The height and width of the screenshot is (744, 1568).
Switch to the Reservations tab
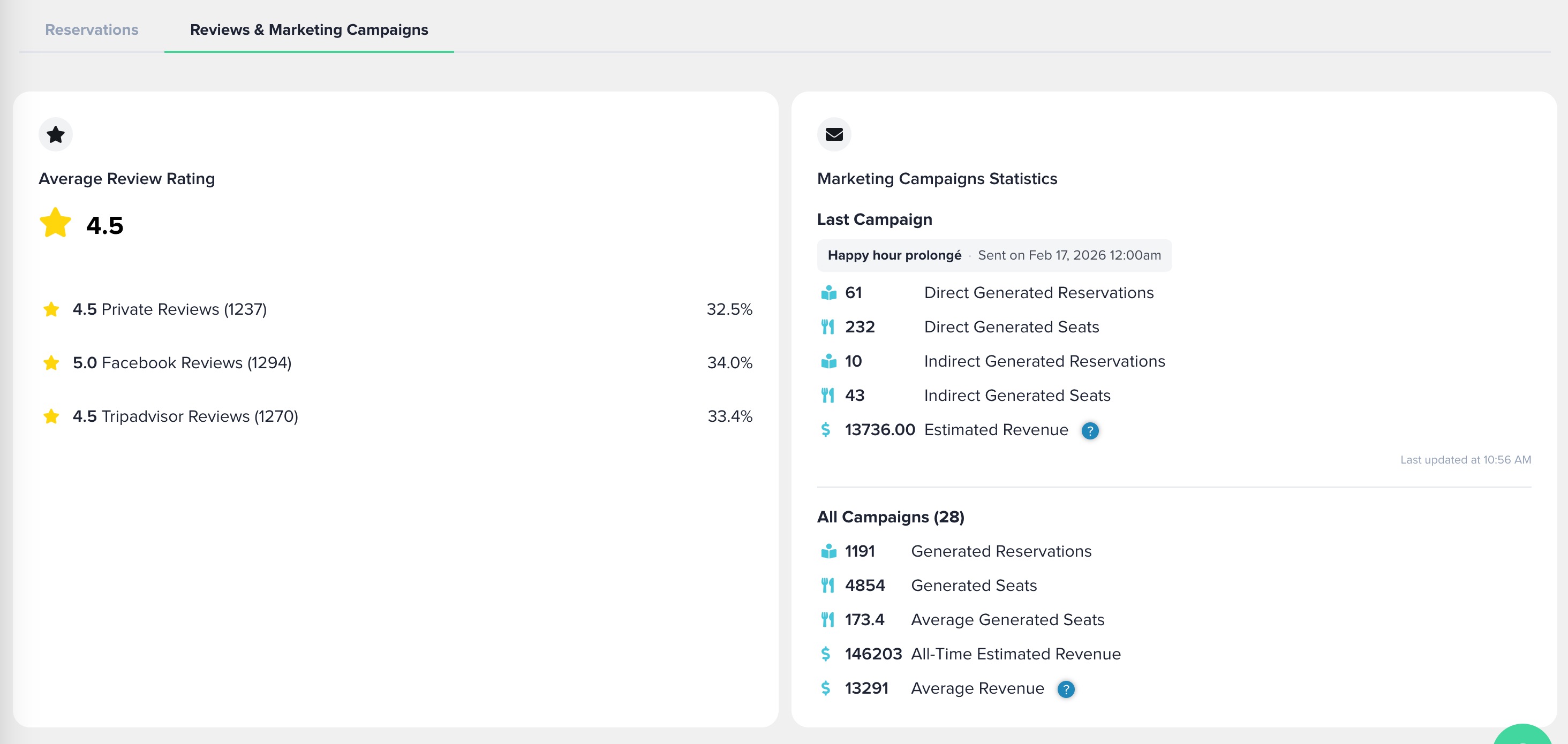91,30
